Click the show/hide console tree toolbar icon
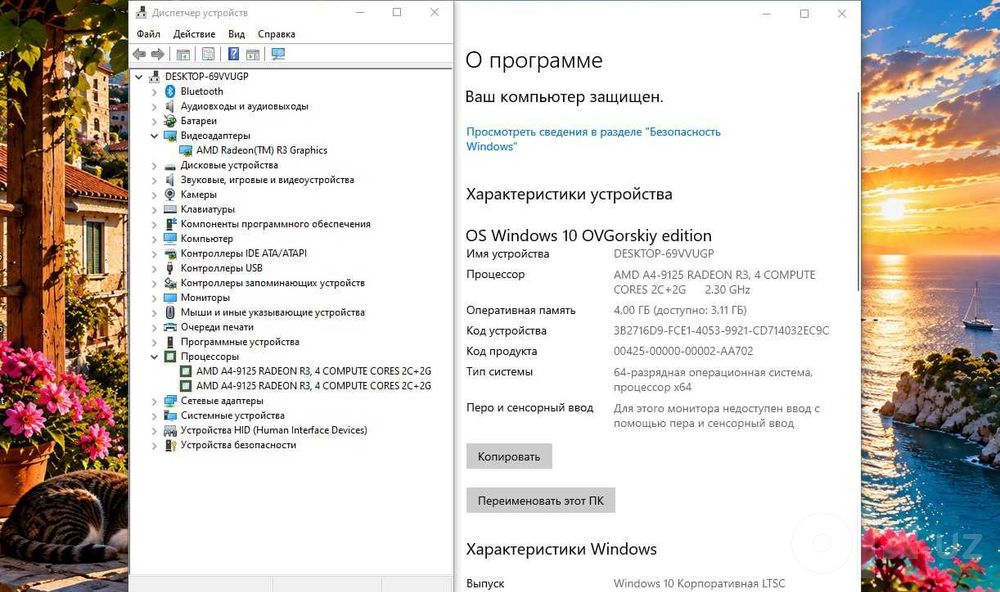 183,54
